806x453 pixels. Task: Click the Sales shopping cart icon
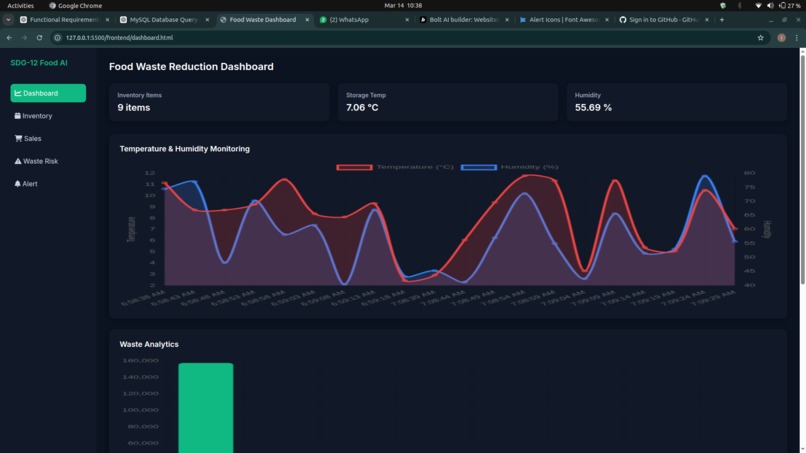[x=19, y=138]
